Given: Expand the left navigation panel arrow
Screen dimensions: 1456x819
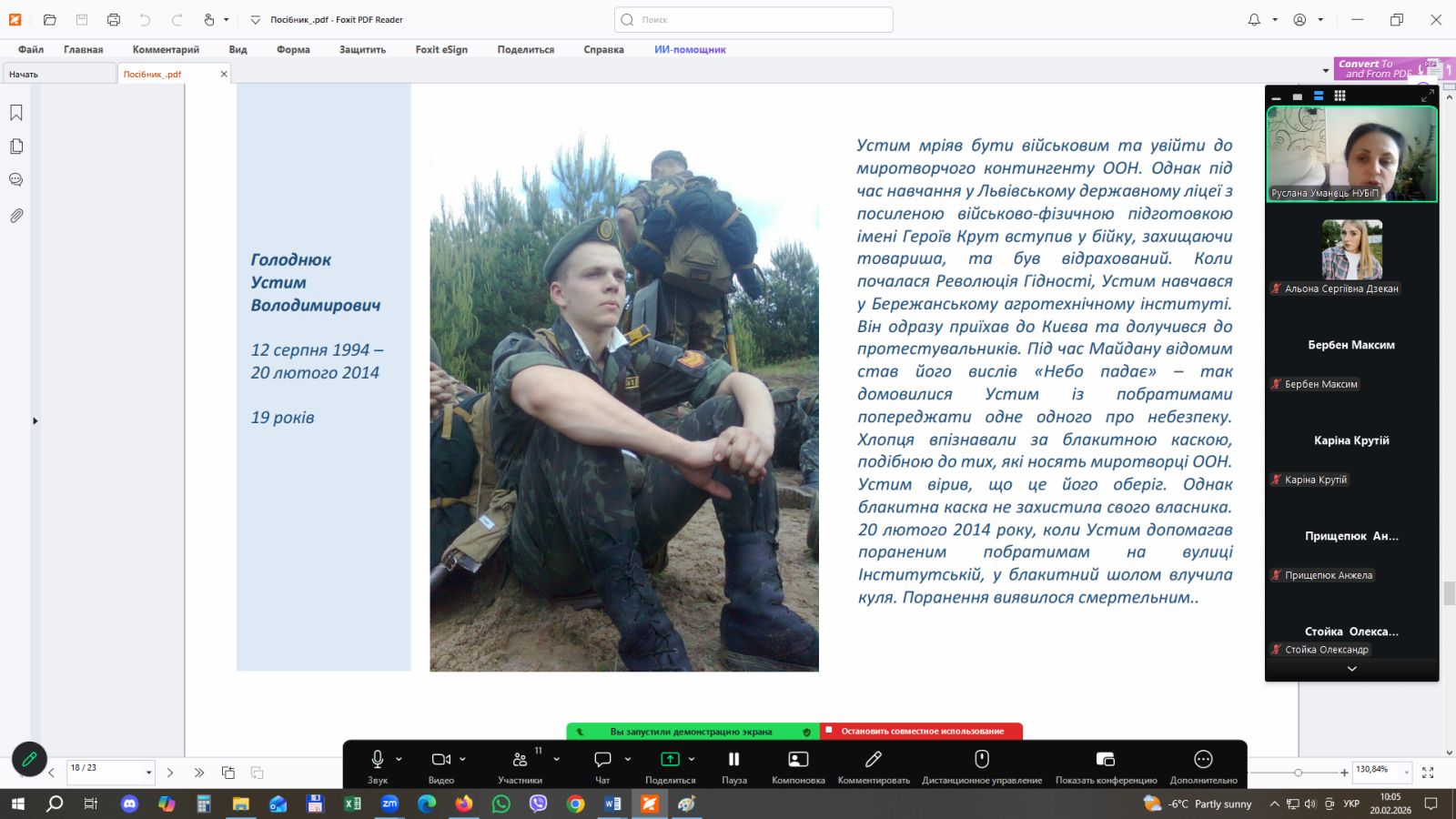Looking at the screenshot, I should pos(35,420).
